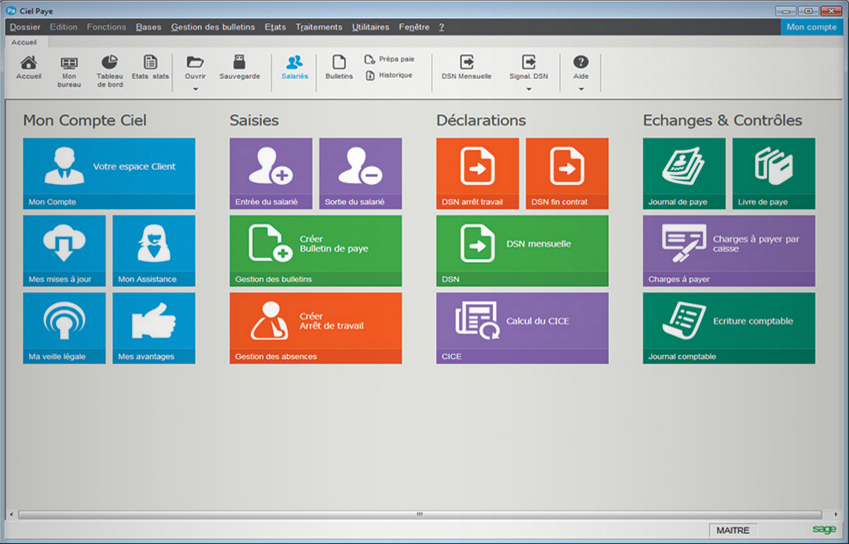Open Prépa paie in toolbar
This screenshot has width=849, height=544.
pyautogui.click(x=389, y=59)
